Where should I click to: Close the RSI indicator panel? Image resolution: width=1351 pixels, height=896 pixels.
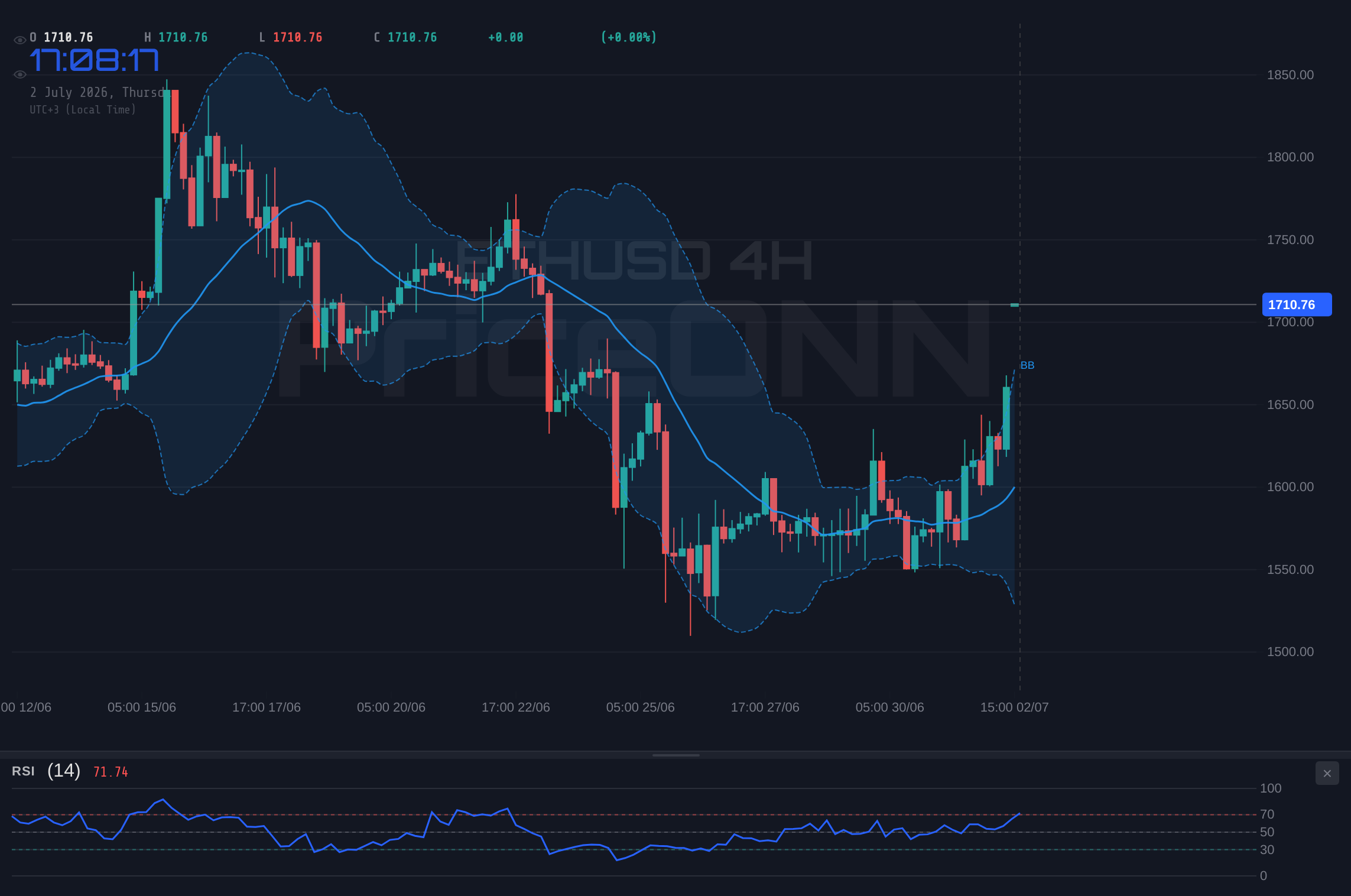(x=1327, y=773)
